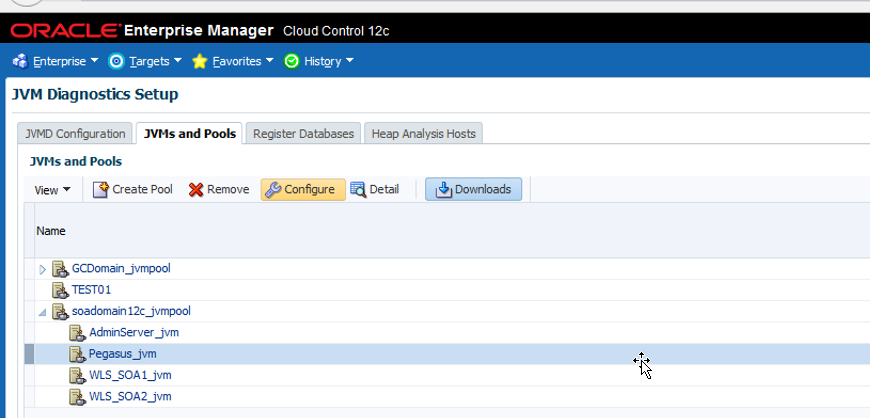Click the Oracle Enterprise Manager logo
Image resolution: width=870 pixels, height=418 pixels.
point(142,31)
